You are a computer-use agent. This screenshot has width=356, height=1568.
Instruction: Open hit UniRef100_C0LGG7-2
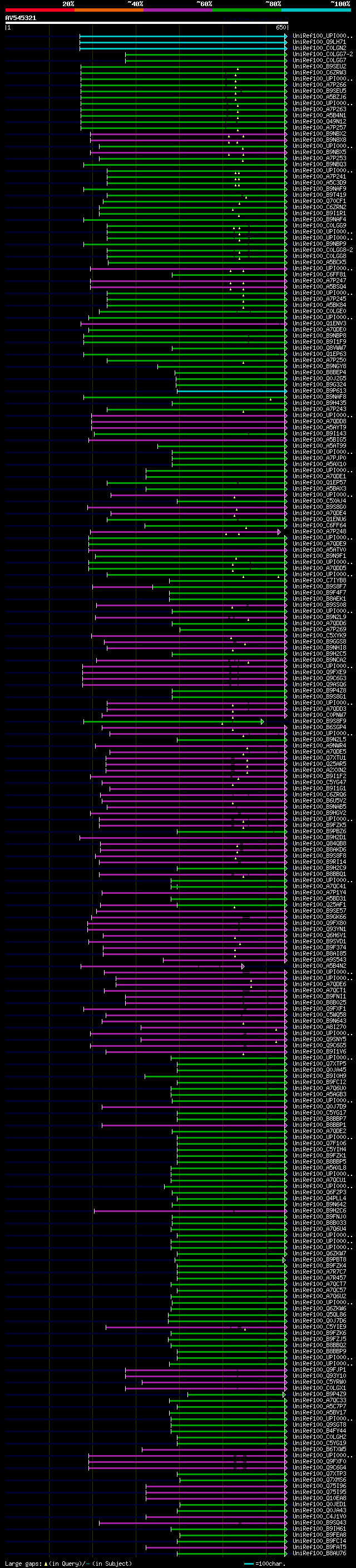point(323,54)
